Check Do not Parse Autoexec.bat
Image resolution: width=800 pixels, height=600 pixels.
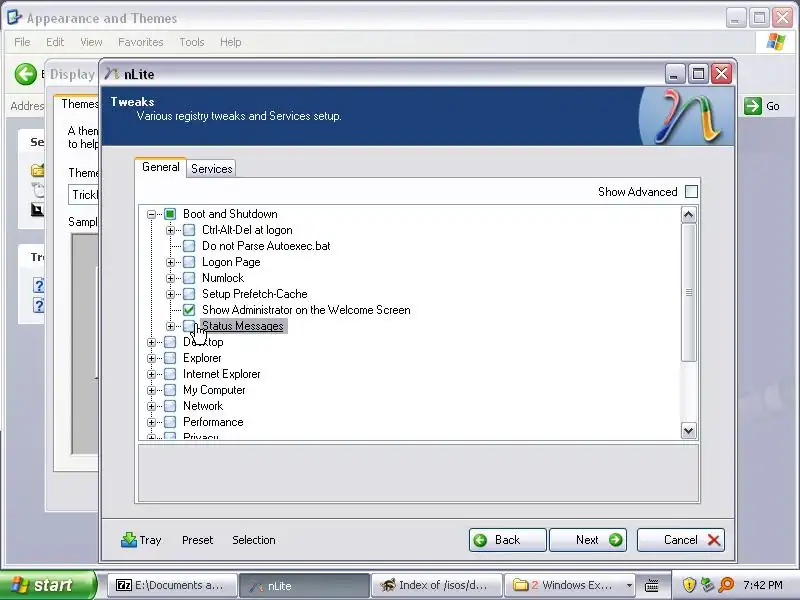189,246
